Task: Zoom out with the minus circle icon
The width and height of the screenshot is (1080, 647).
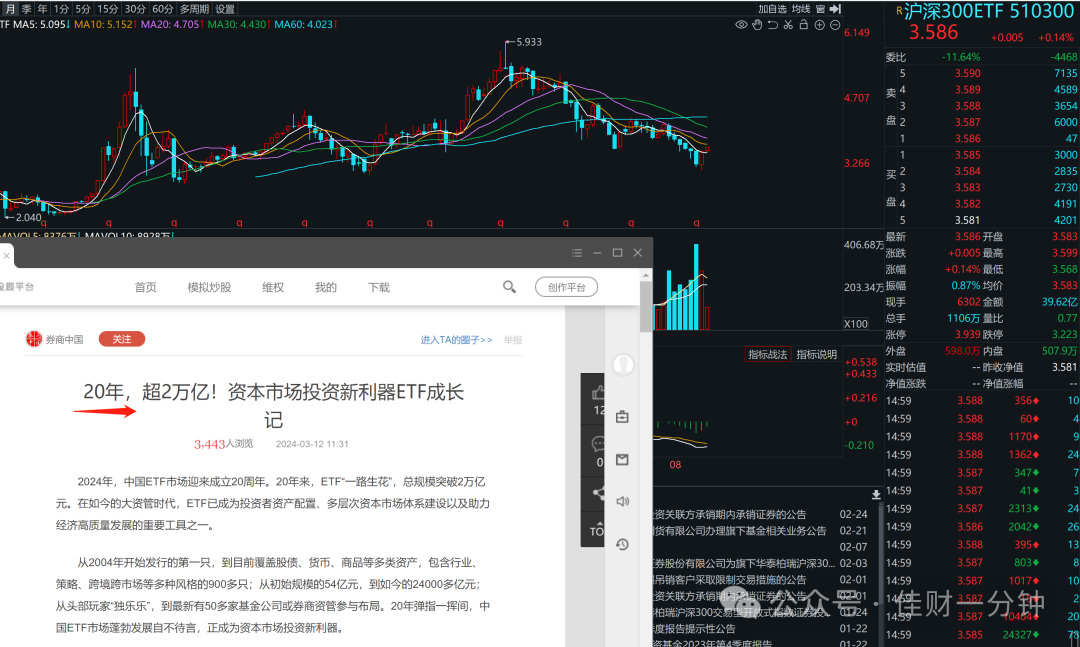Action: (835, 25)
